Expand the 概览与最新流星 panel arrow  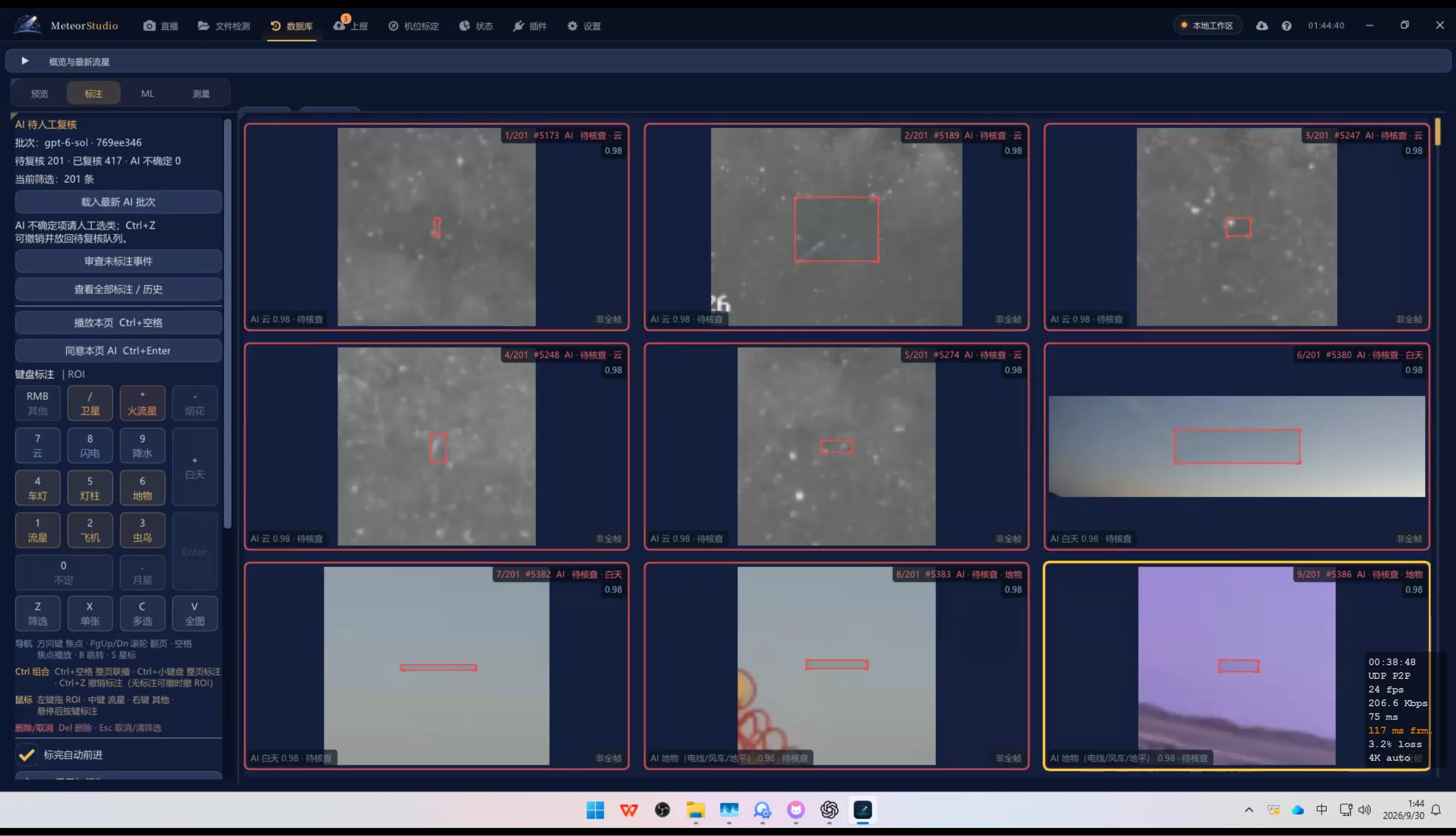(x=24, y=61)
